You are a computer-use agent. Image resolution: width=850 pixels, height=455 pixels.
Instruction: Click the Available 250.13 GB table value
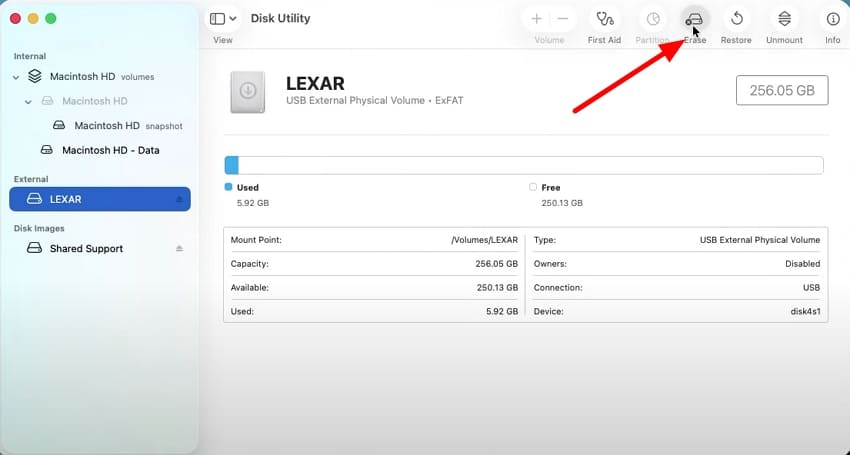coord(497,287)
